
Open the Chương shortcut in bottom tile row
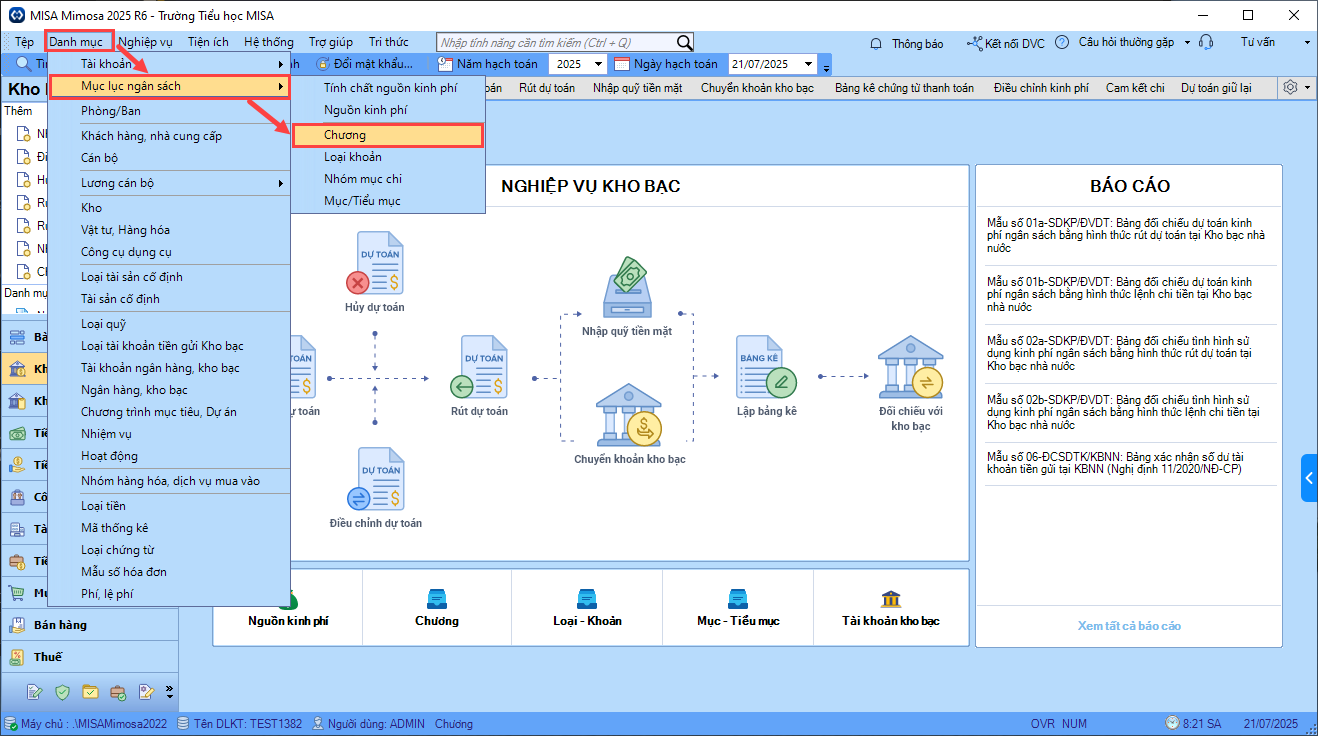point(437,609)
